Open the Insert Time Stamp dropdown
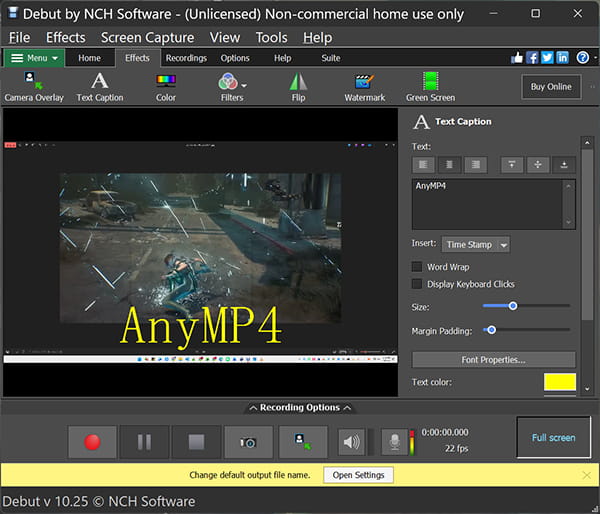 pyautogui.click(x=476, y=244)
